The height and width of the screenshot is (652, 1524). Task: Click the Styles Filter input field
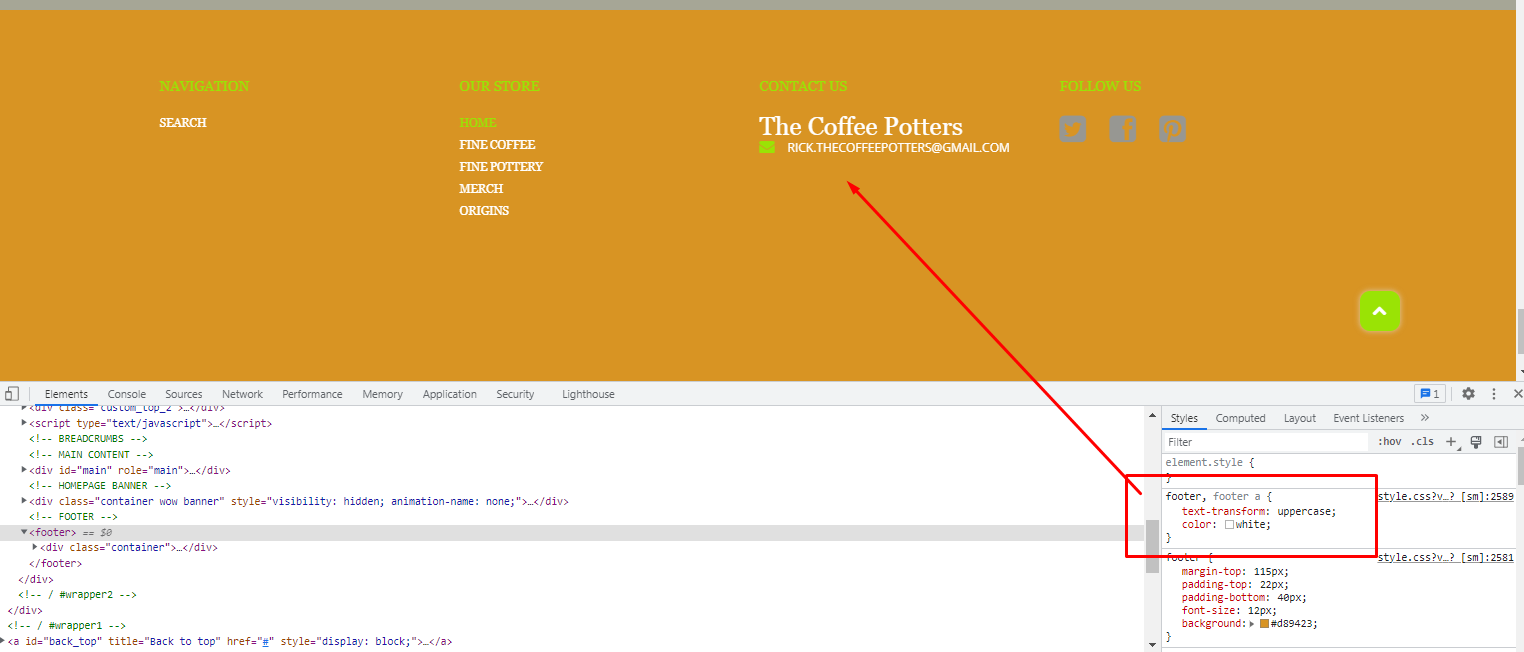(1266, 442)
